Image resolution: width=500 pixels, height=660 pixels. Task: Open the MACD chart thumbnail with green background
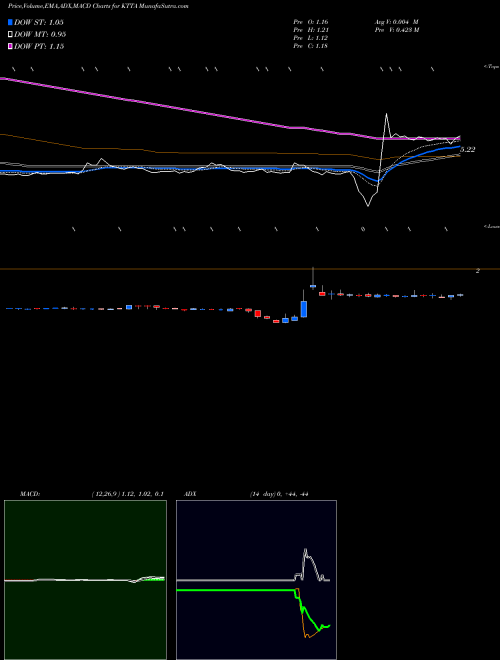[85, 580]
